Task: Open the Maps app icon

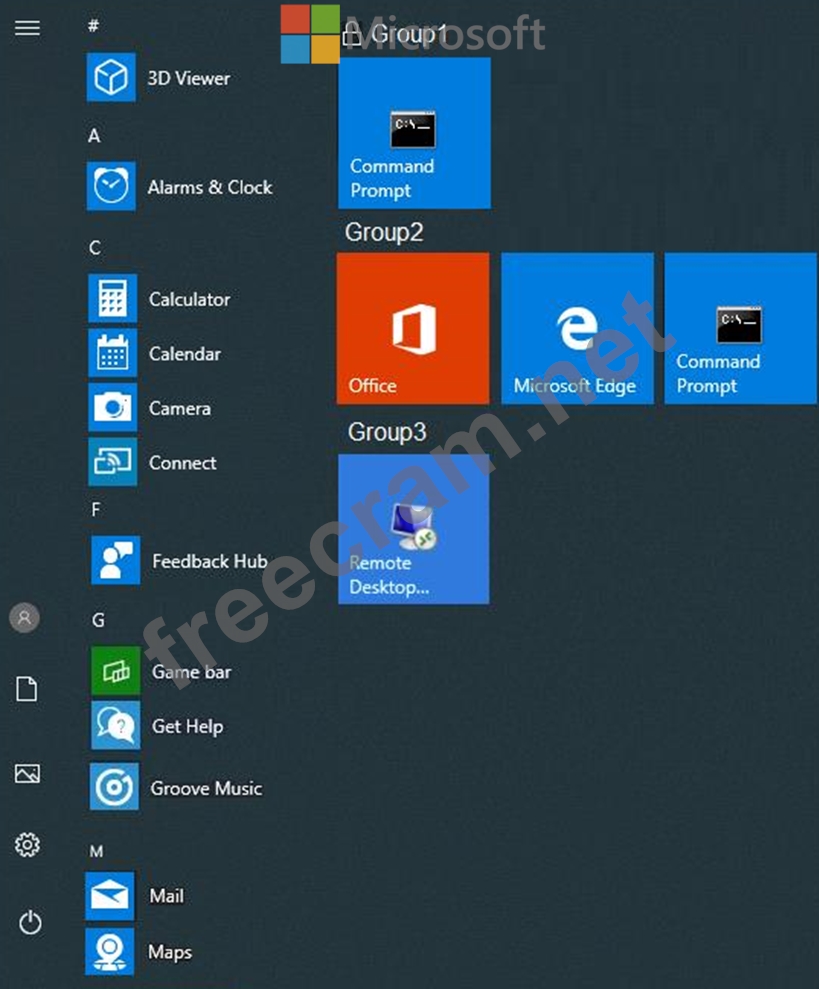Action: tap(110, 951)
